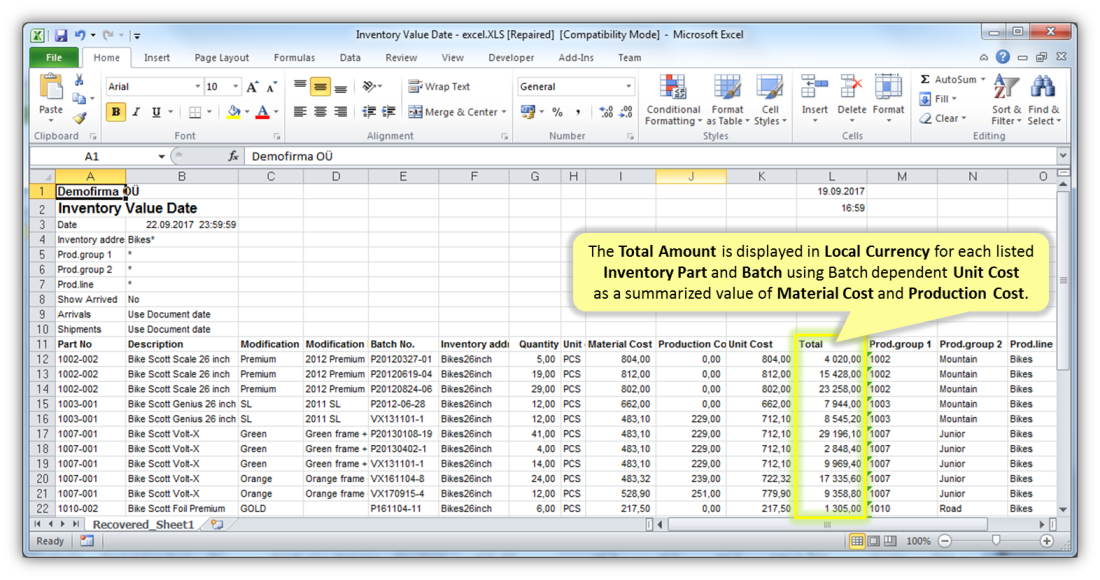Click the Percent Style icon
This screenshot has width=1100, height=580.
click(558, 112)
